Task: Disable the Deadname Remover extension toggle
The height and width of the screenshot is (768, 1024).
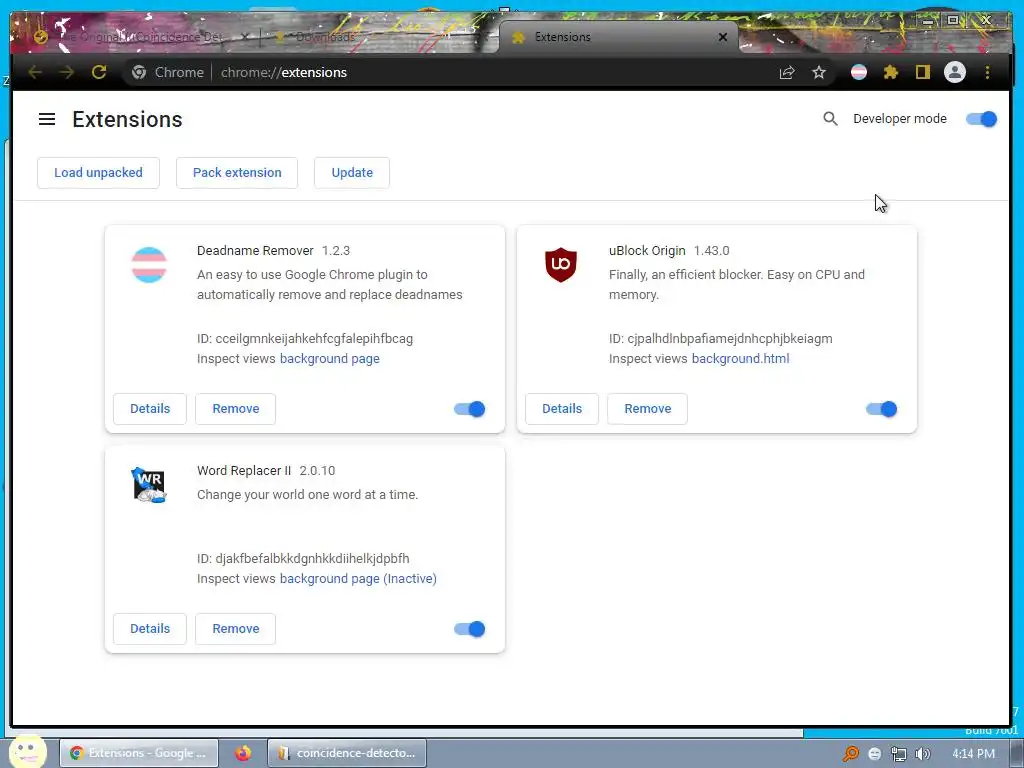Action: pyautogui.click(x=470, y=409)
